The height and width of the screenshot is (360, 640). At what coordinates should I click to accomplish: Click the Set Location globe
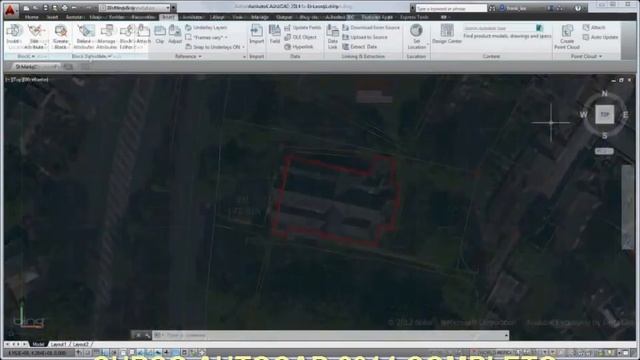(x=416, y=36)
